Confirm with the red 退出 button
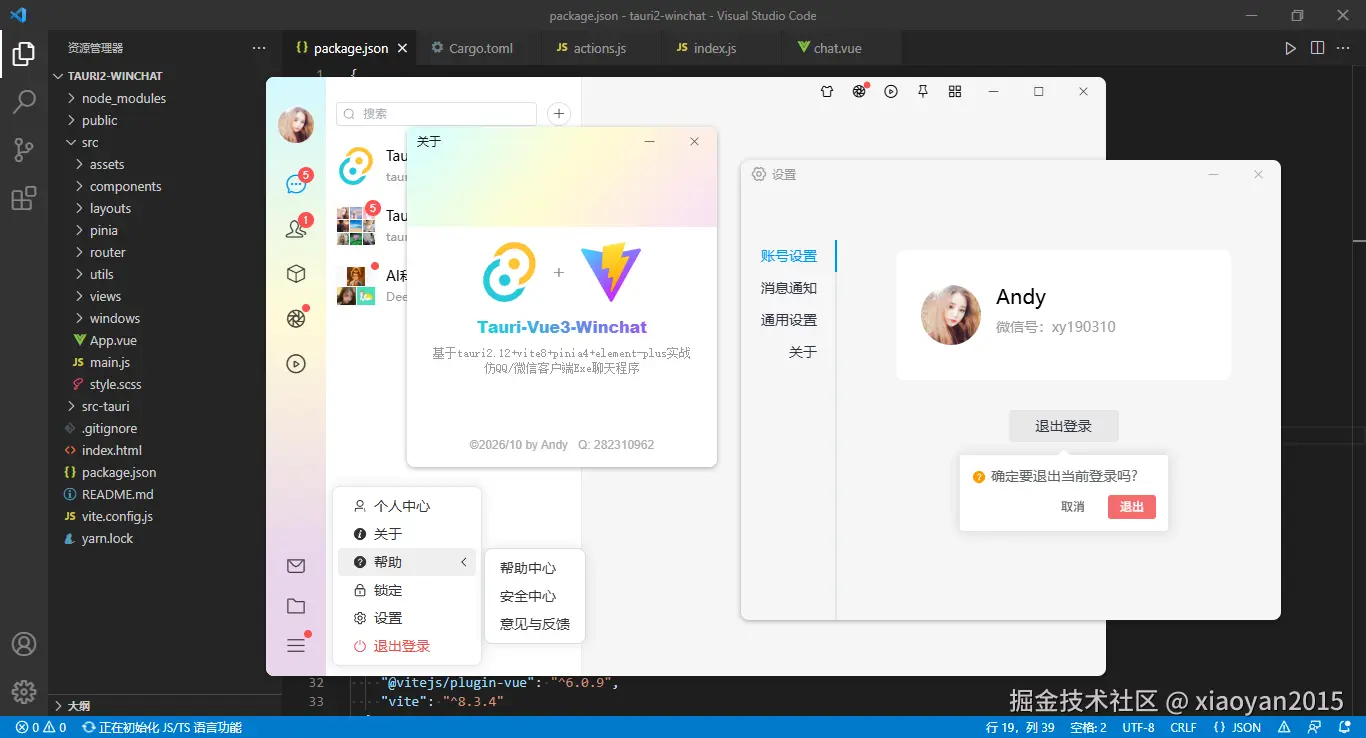 coord(1132,507)
